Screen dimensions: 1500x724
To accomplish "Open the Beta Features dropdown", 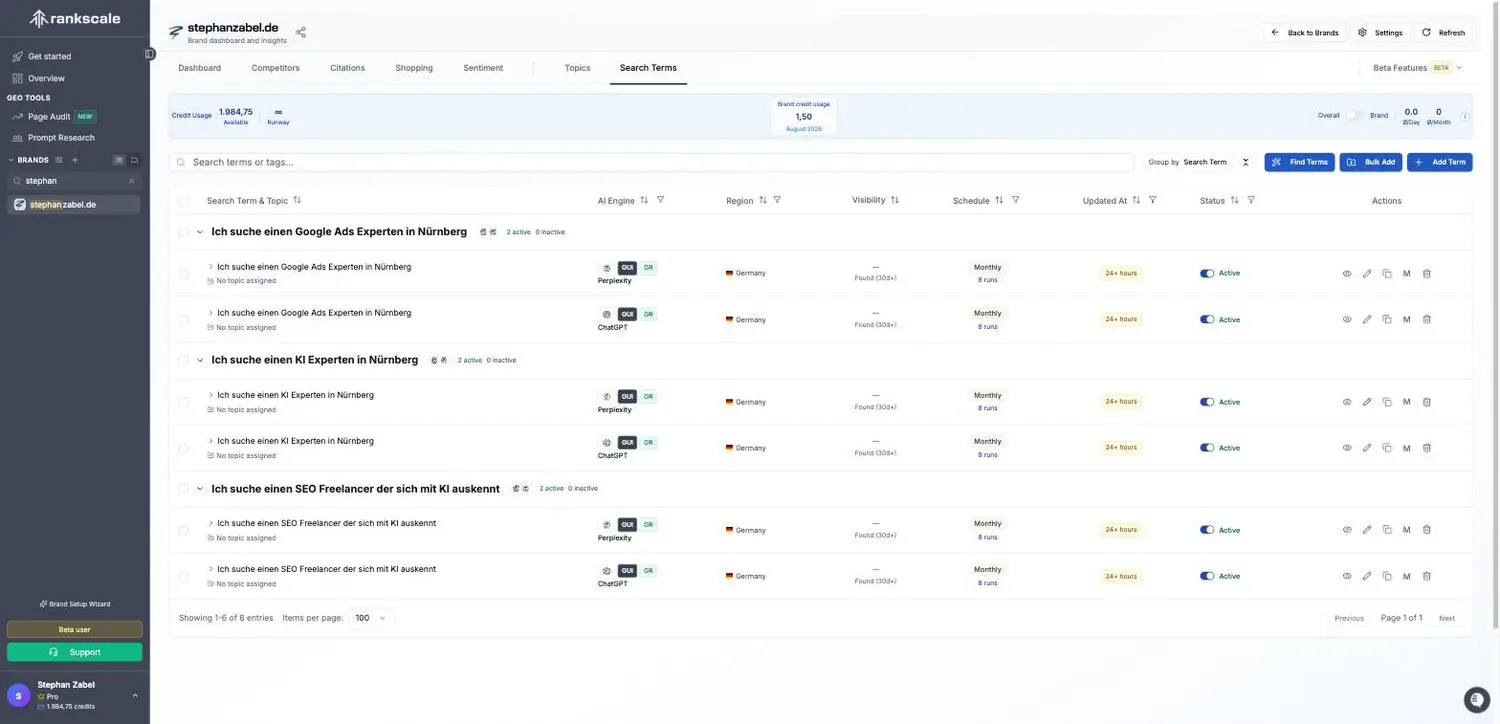I will (x=1417, y=68).
